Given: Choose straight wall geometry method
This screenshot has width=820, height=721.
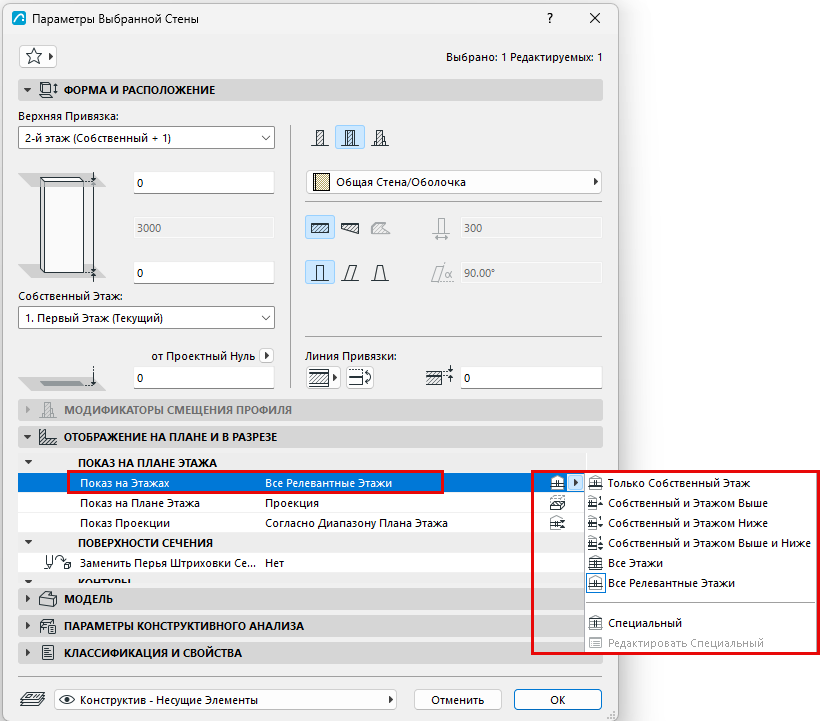Looking at the screenshot, I should (320, 228).
